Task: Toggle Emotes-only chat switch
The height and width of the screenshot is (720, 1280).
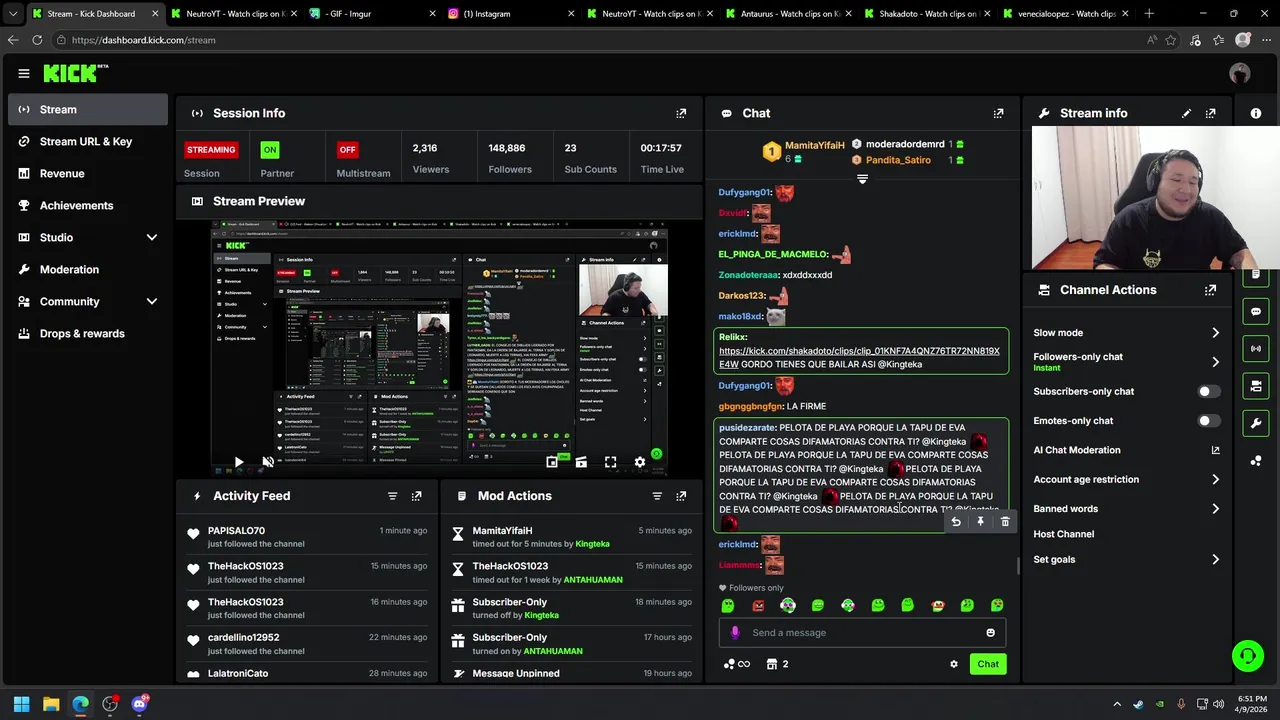Action: coord(1209,421)
